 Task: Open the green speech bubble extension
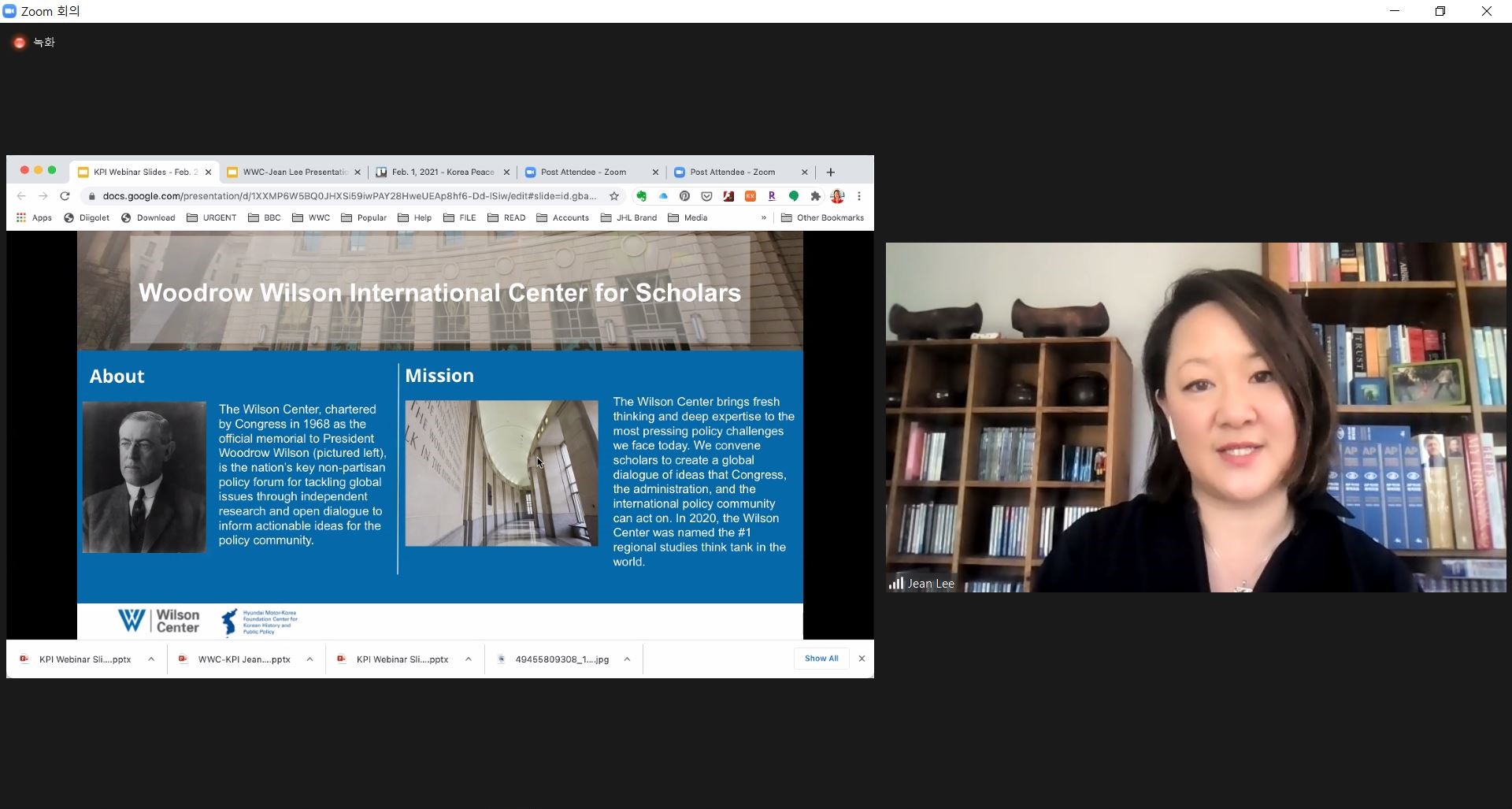coord(794,196)
